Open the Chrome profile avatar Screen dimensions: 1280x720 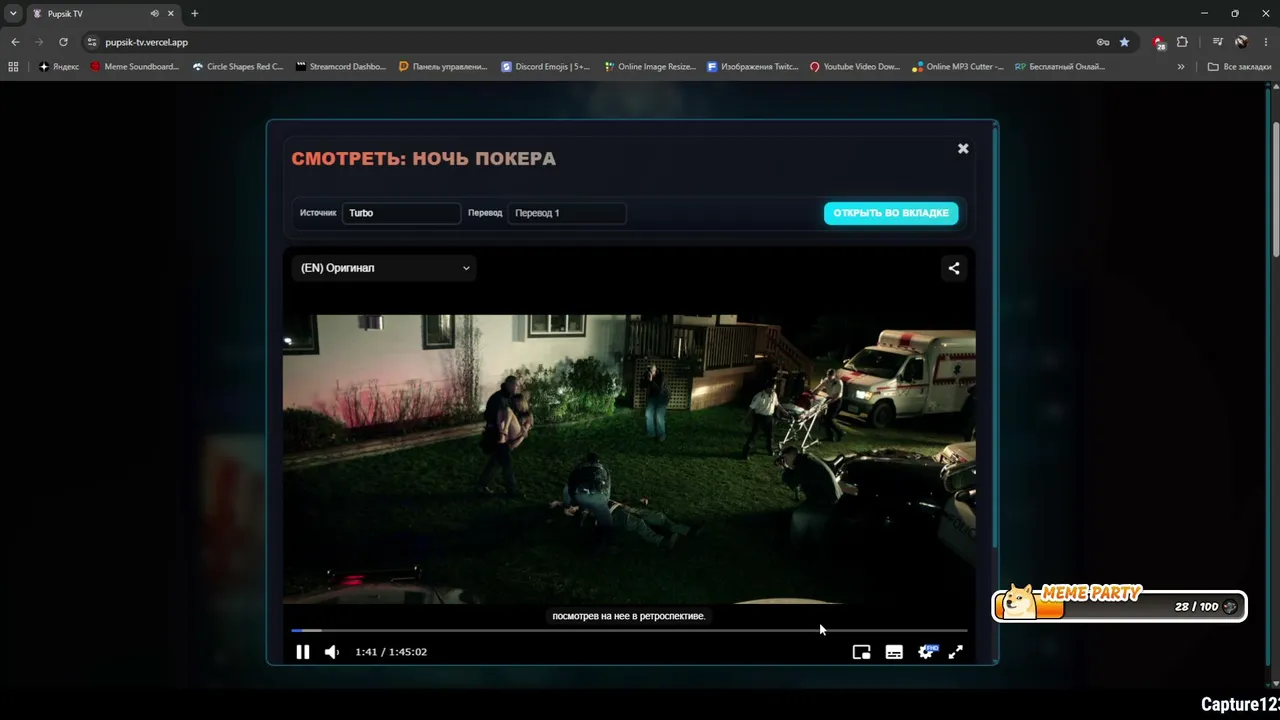click(1241, 42)
